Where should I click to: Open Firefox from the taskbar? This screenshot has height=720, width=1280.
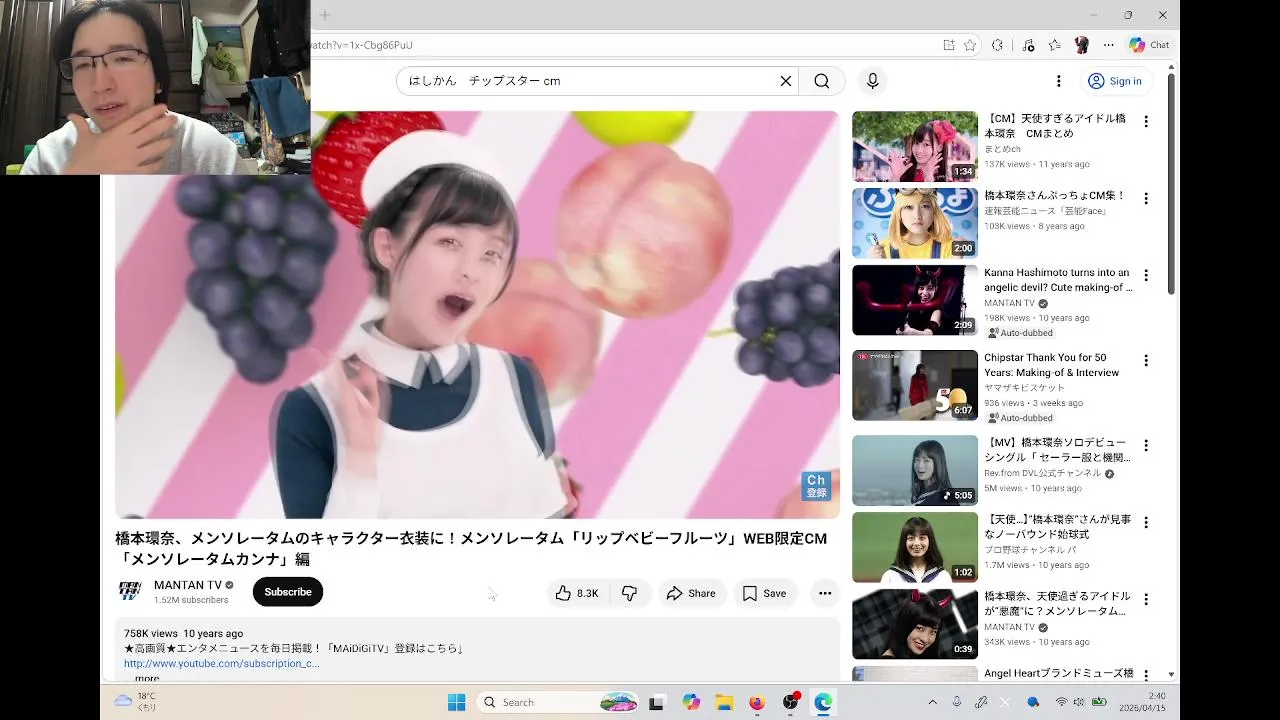coord(757,702)
